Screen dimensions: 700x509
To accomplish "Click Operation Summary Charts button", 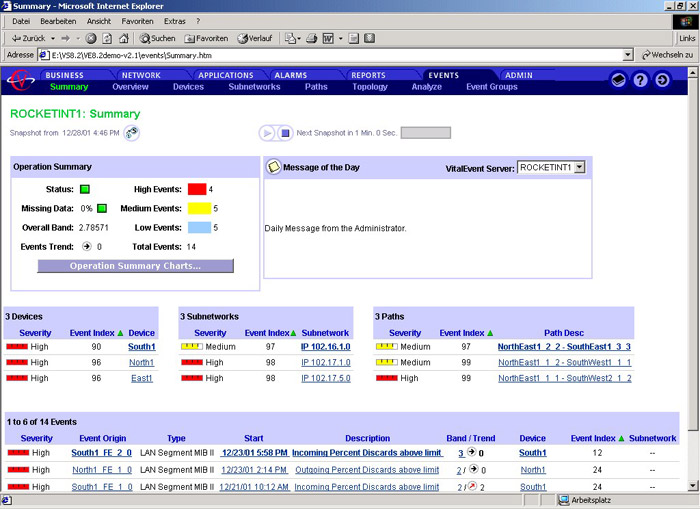I will (135, 266).
